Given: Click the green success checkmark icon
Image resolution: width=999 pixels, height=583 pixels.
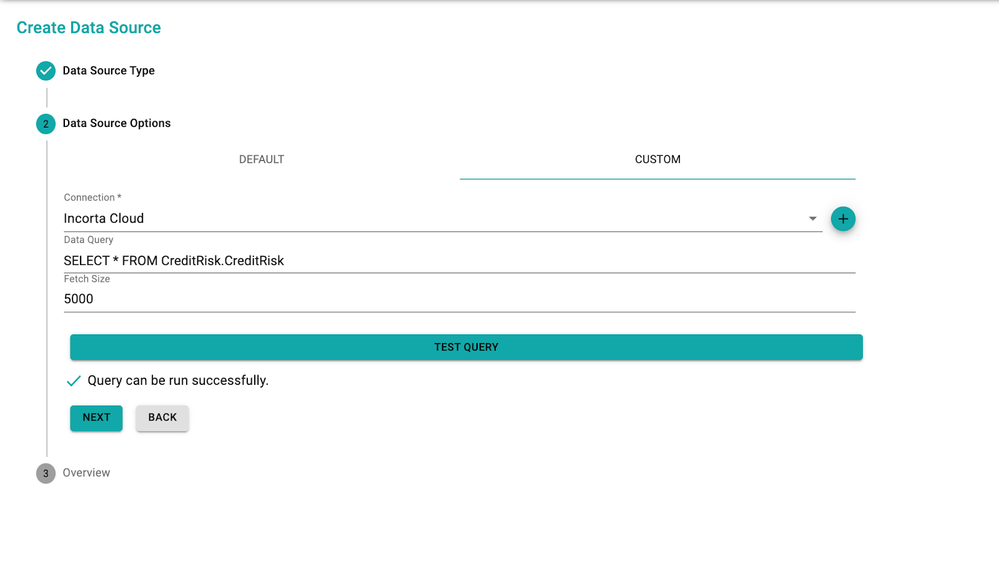Looking at the screenshot, I should pyautogui.click(x=73, y=381).
